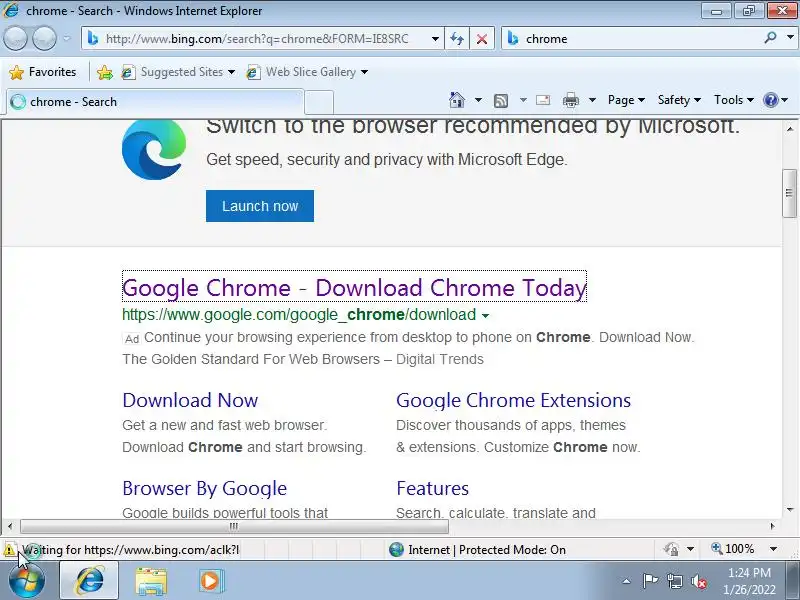This screenshot has height=600, width=800.
Task: Open a new blank tab
Action: coord(319,102)
